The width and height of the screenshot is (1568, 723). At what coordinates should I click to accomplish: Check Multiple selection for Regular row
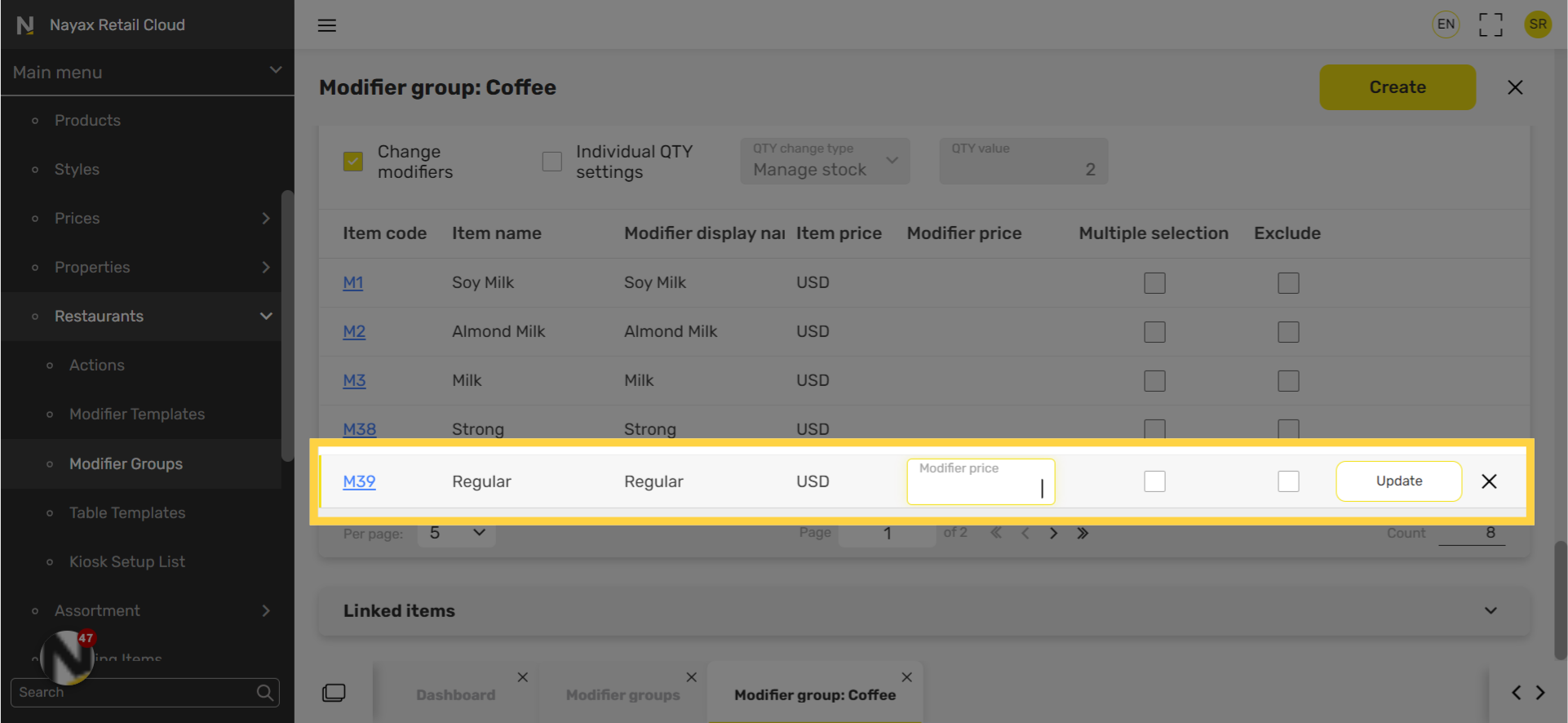click(1154, 481)
